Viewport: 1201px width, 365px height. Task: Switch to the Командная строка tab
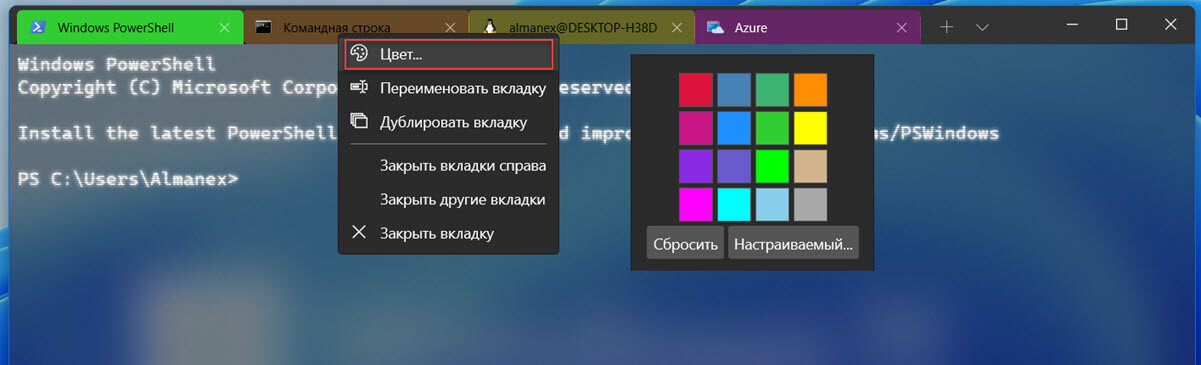(357, 27)
